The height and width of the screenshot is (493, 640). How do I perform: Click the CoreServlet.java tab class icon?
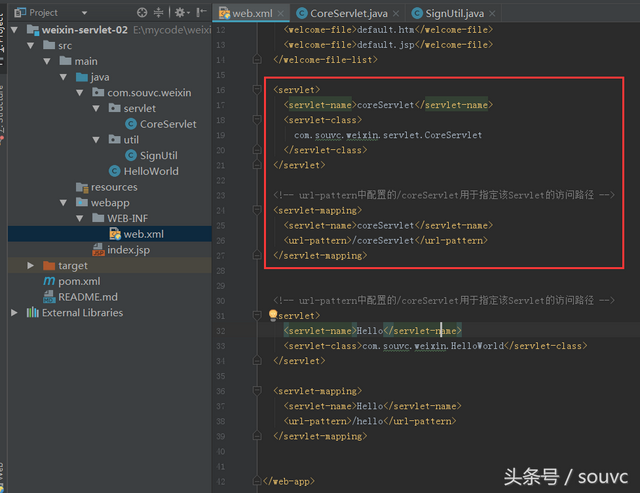coord(302,13)
